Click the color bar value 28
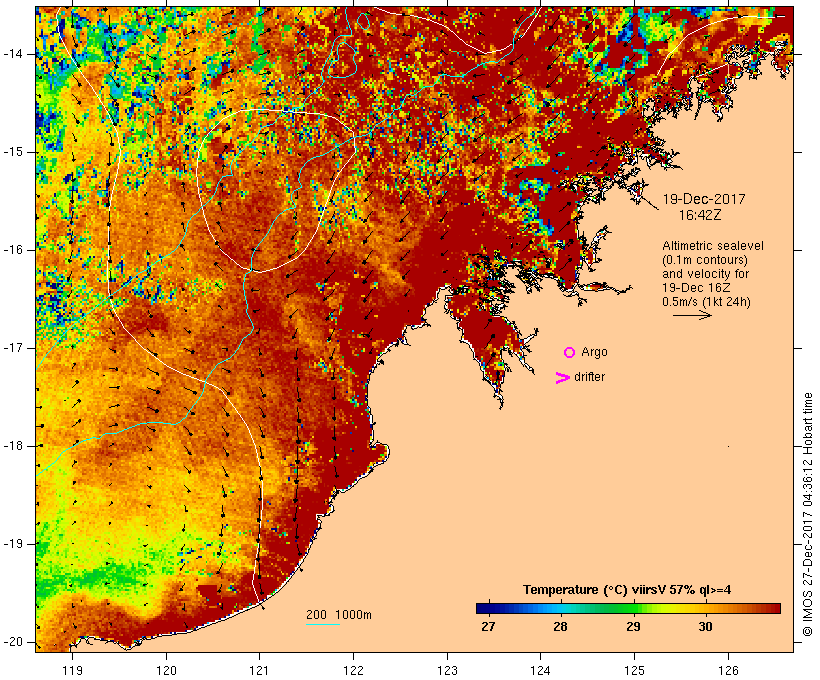Screen dimensions: 820x680 tap(560, 626)
